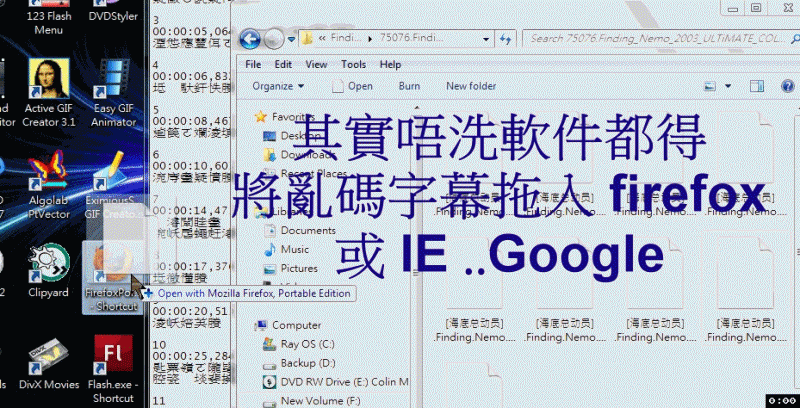Click the Burn toolbar button

(409, 86)
